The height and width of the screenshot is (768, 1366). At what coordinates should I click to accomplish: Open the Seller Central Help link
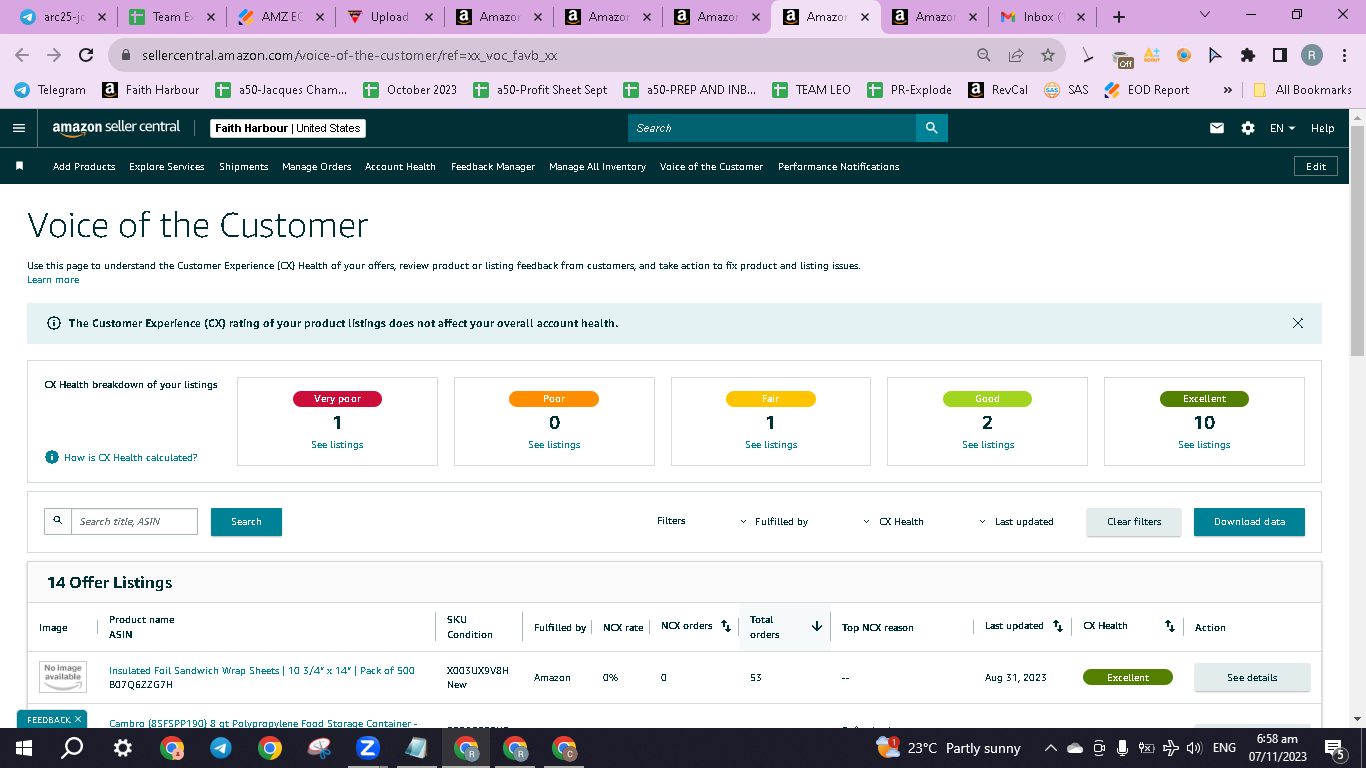tap(1322, 128)
